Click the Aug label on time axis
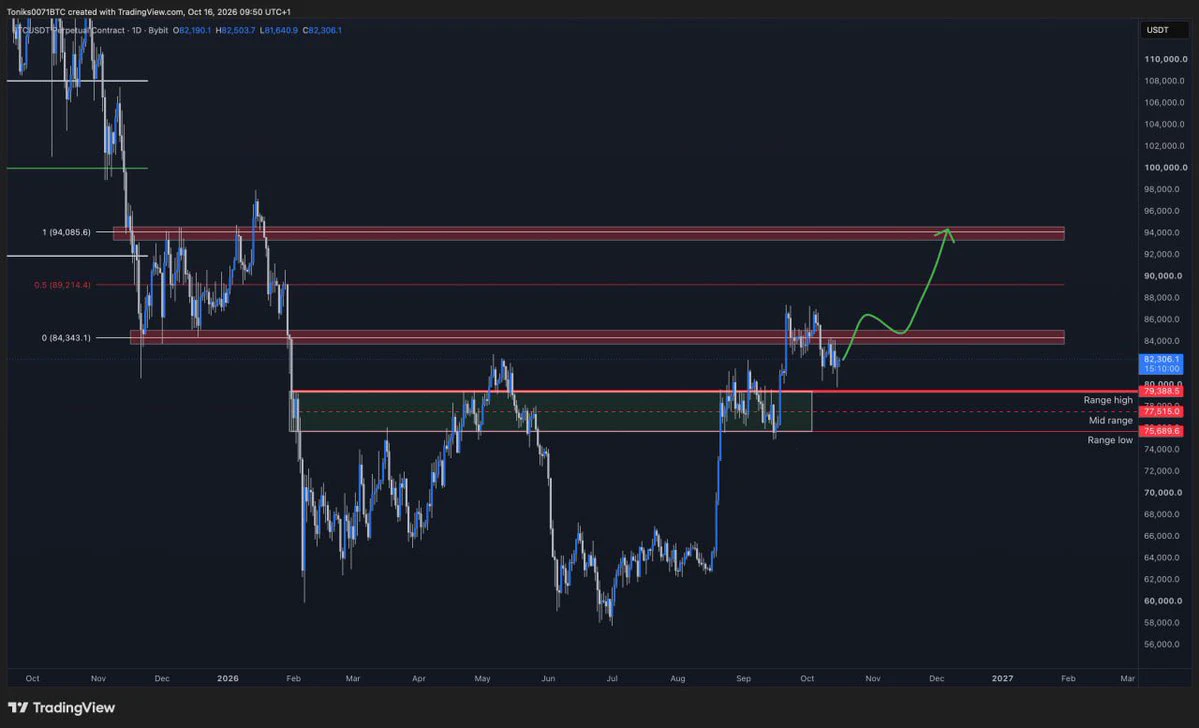The width and height of the screenshot is (1199, 728). (x=677, y=678)
